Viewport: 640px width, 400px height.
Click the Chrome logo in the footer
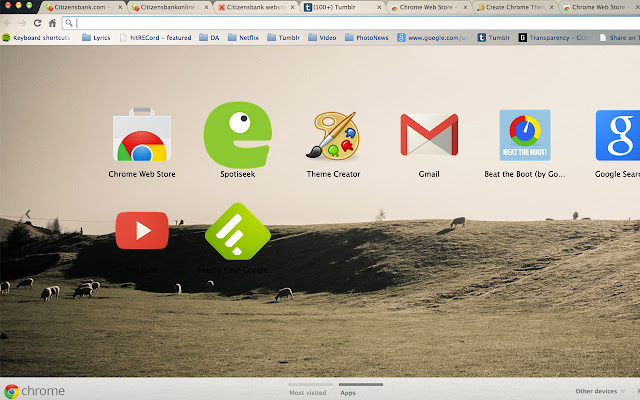pyautogui.click(x=35, y=391)
